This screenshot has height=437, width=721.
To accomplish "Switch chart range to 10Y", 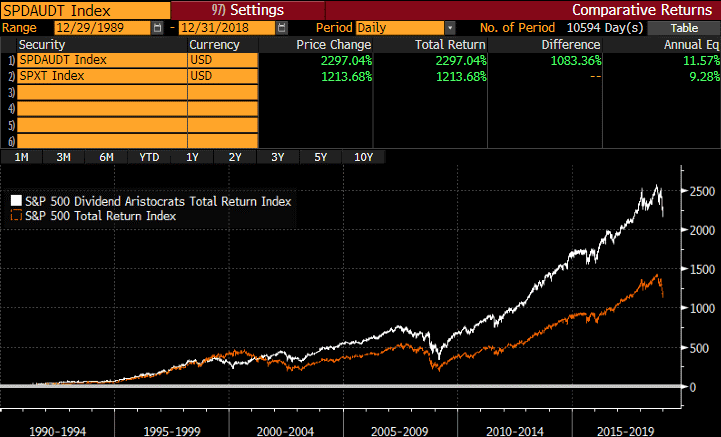I will click(363, 157).
